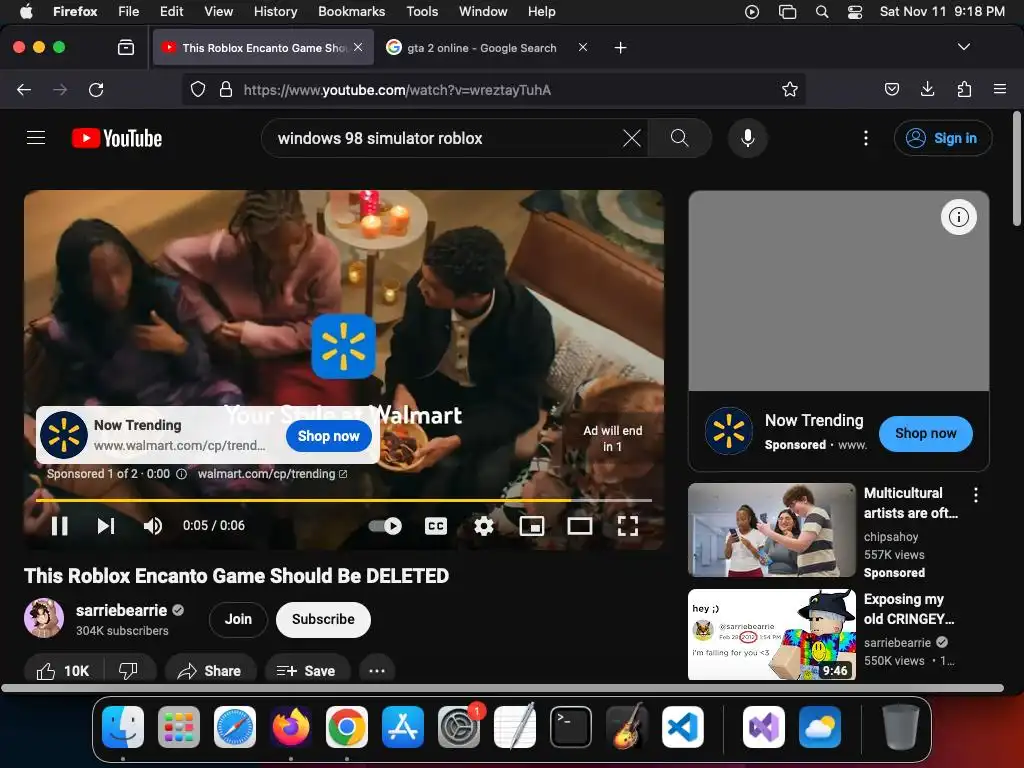
Task: Switch to gta 2 online Google tab
Action: click(481, 48)
